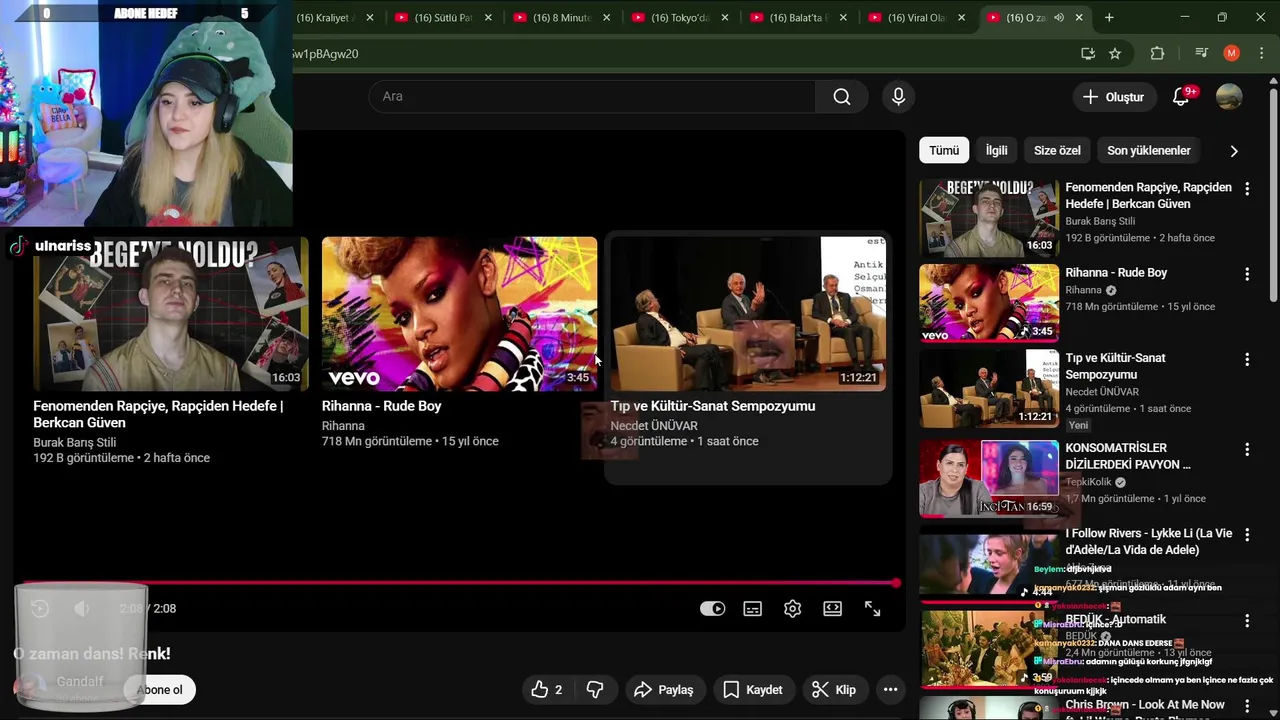
Task: Select the Tümü filter chip
Action: point(944,150)
